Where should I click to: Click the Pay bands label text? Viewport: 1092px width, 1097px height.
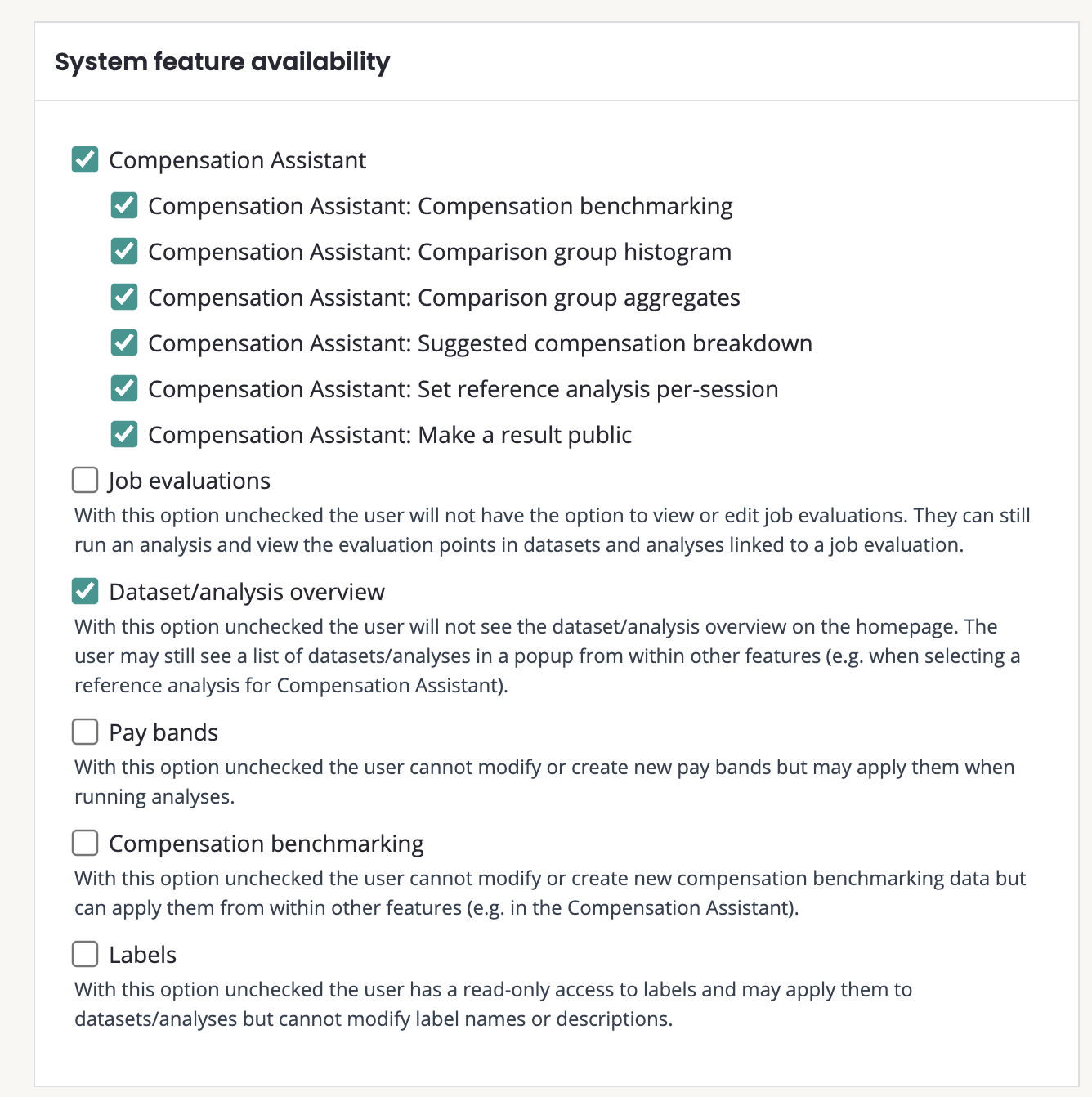click(x=163, y=732)
